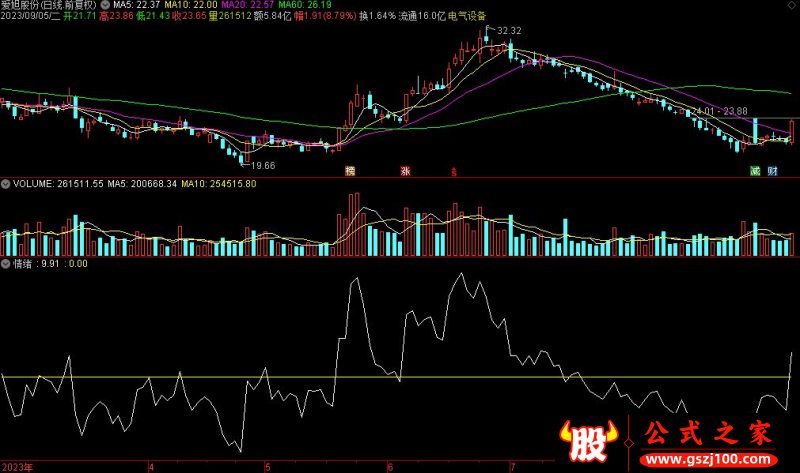
Task: Click the blue 财 marker icon
Action: point(772,171)
